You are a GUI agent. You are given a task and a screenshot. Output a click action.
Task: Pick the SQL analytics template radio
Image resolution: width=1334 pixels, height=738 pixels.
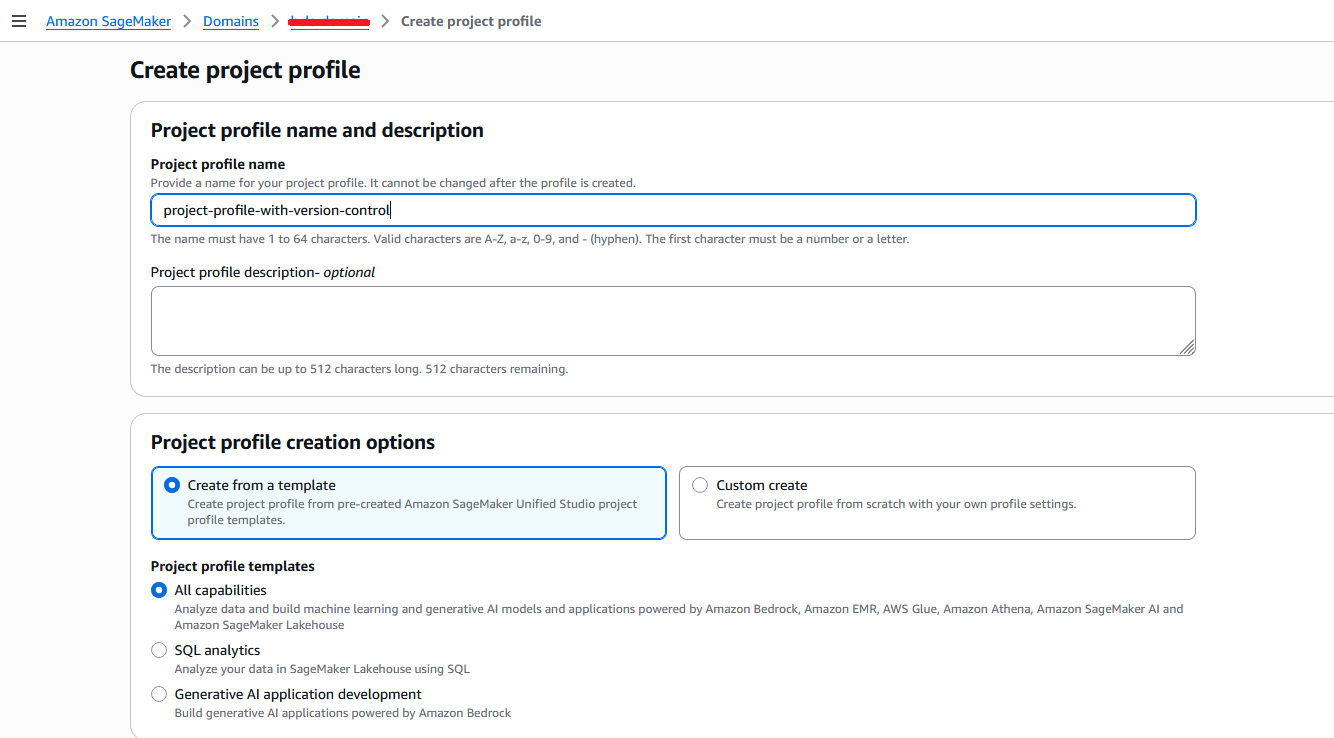click(x=159, y=650)
